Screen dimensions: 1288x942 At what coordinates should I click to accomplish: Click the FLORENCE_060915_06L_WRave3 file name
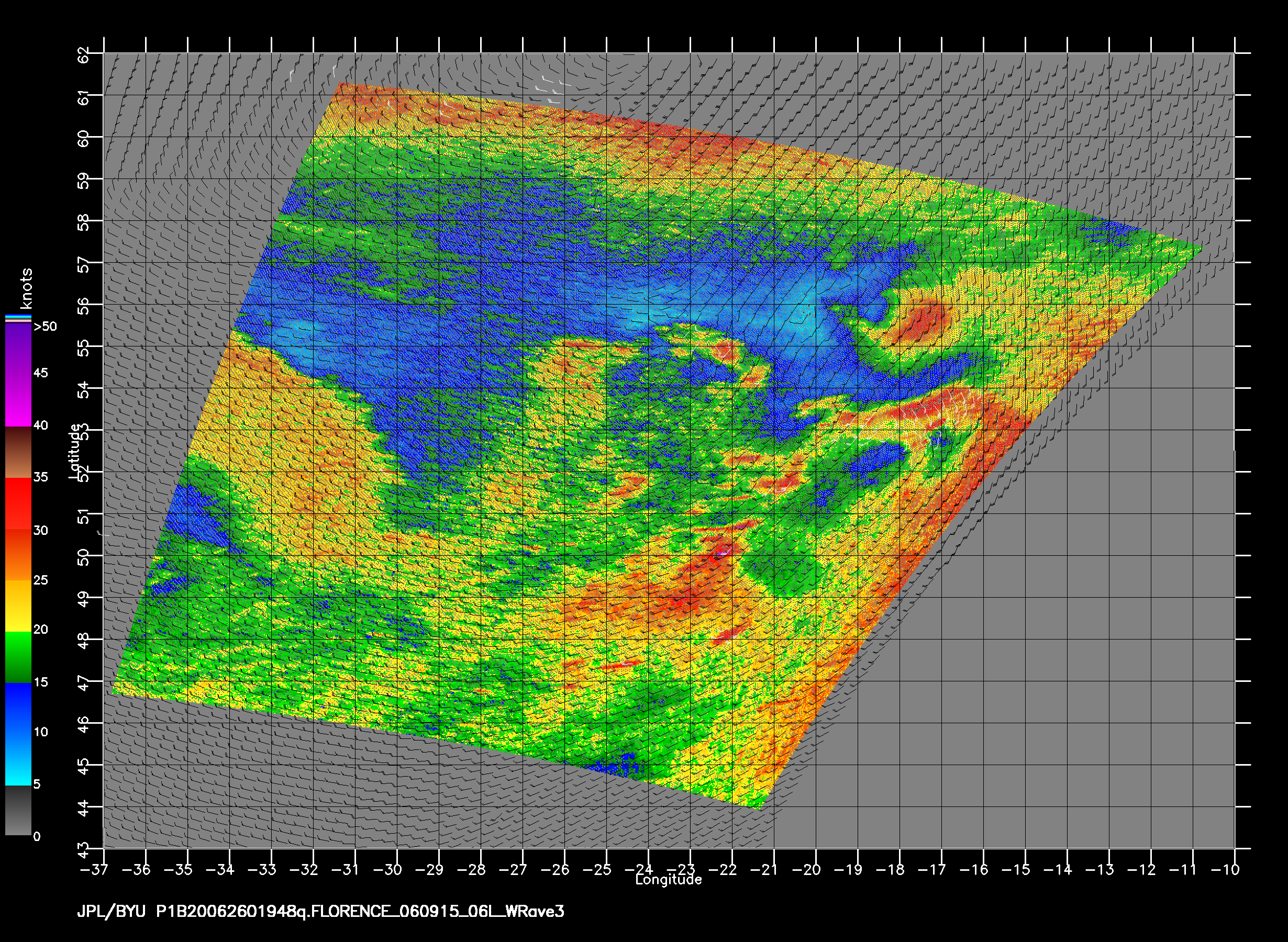coord(438,912)
